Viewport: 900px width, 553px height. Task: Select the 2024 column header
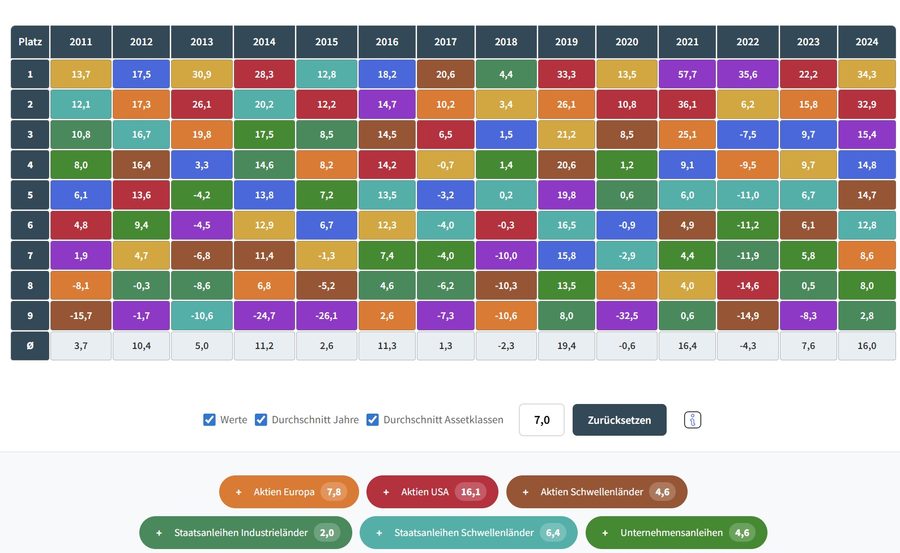coord(867,42)
